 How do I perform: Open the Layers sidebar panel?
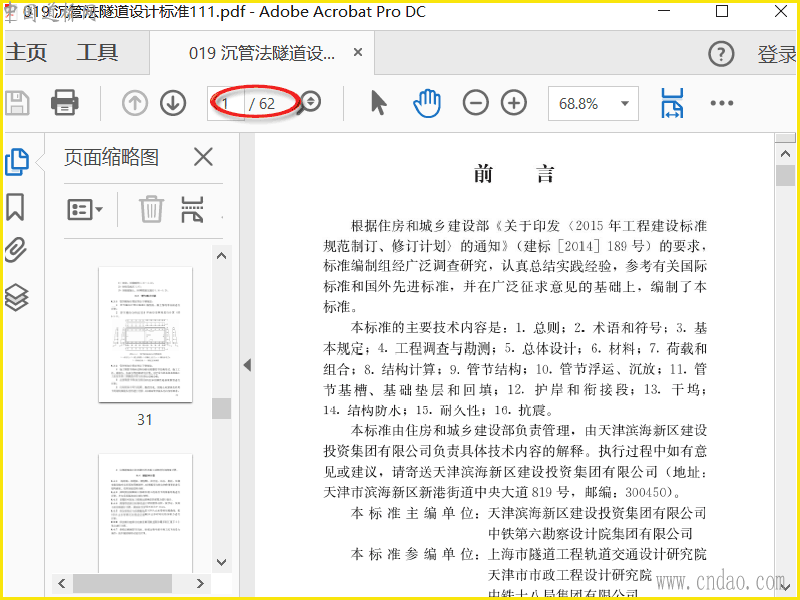(x=16, y=297)
